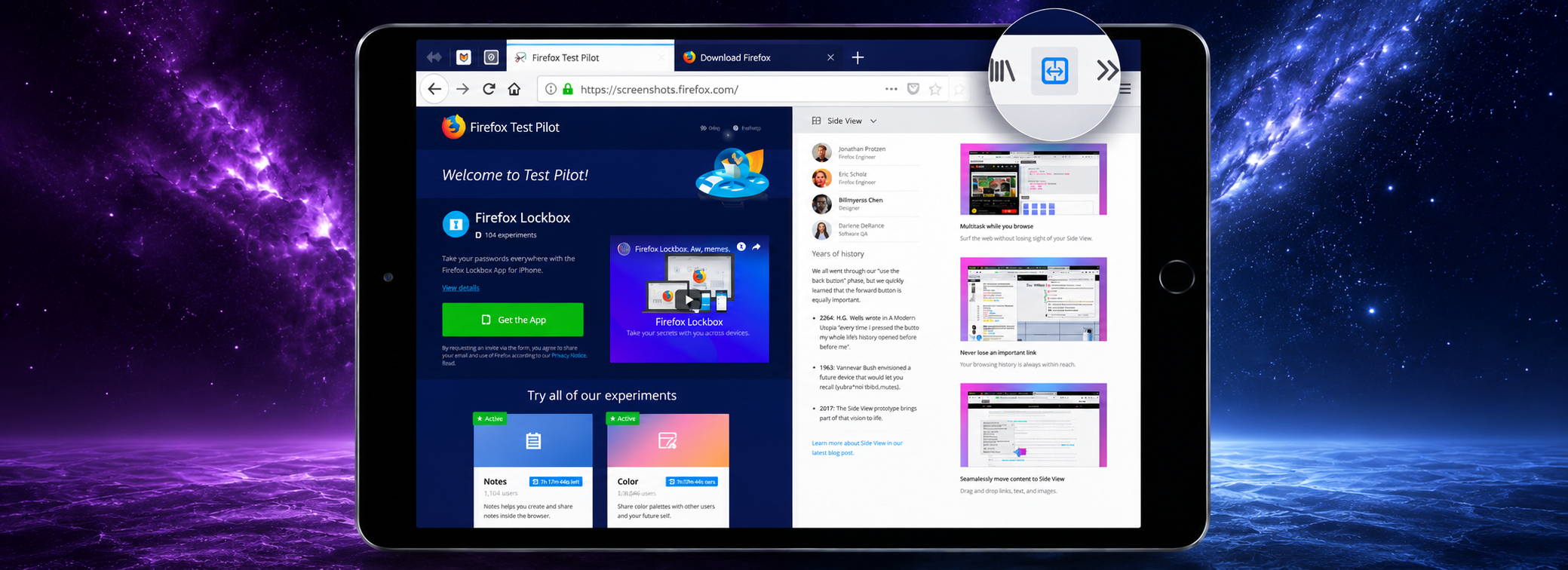Close the Download Firefox tab
1568x570 pixels.
830,57
